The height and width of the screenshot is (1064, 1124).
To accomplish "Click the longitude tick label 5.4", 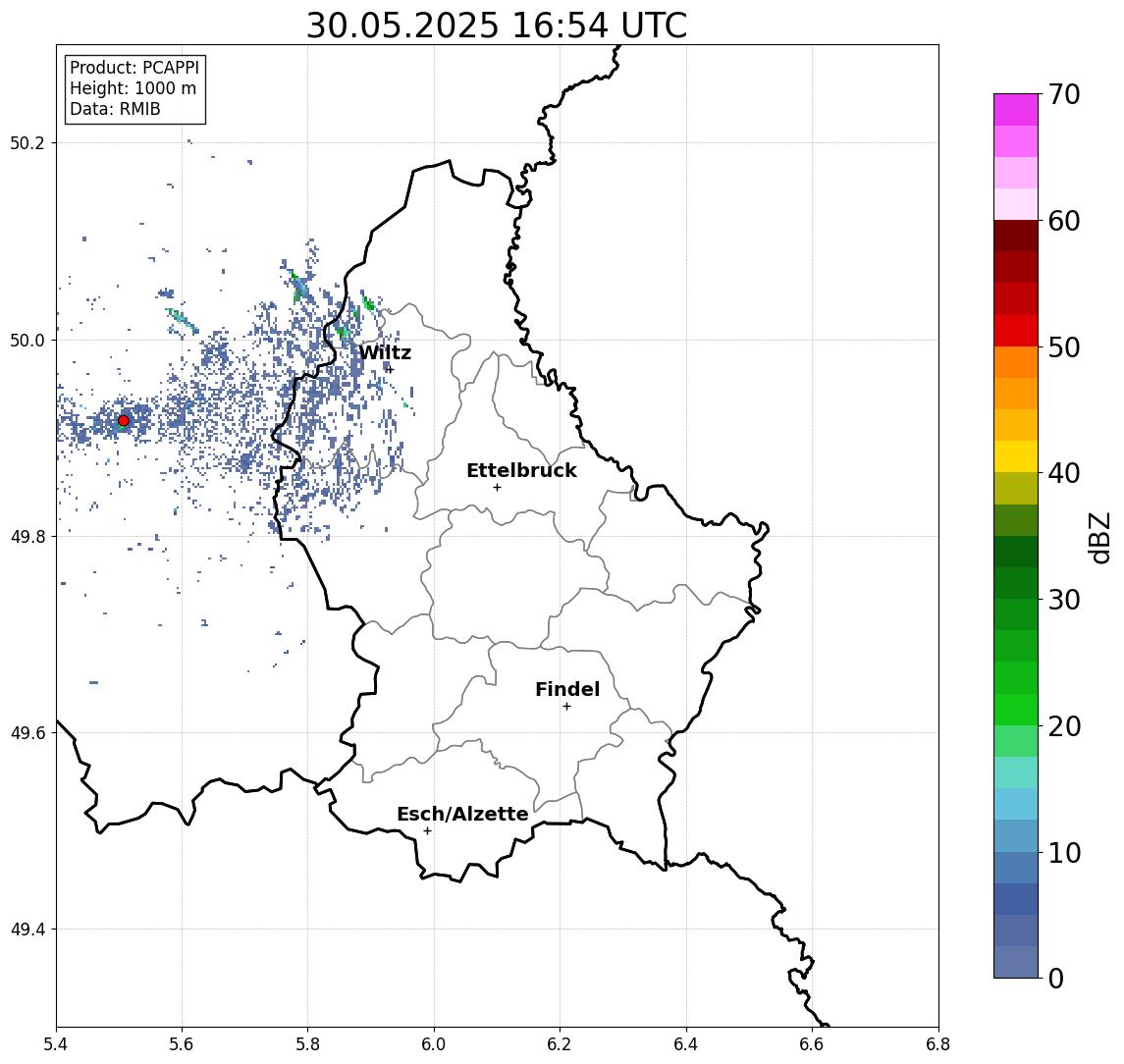I will (x=56, y=1044).
